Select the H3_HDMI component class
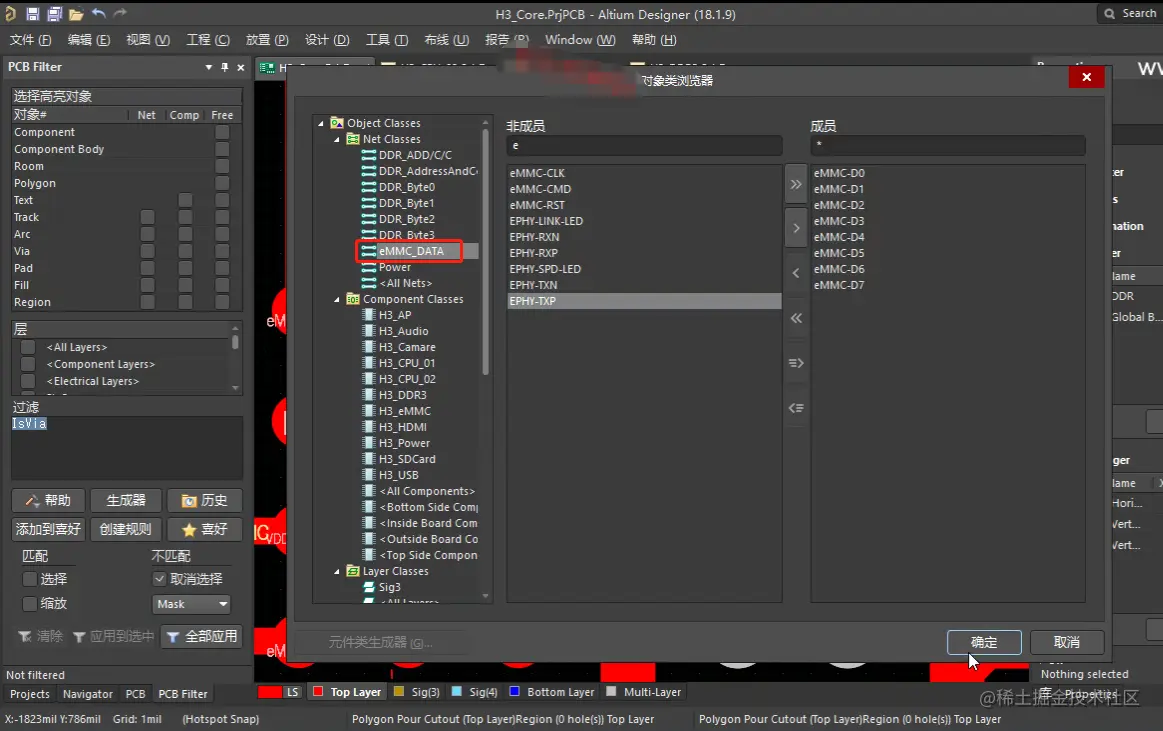Image resolution: width=1163 pixels, height=731 pixels. click(403, 427)
